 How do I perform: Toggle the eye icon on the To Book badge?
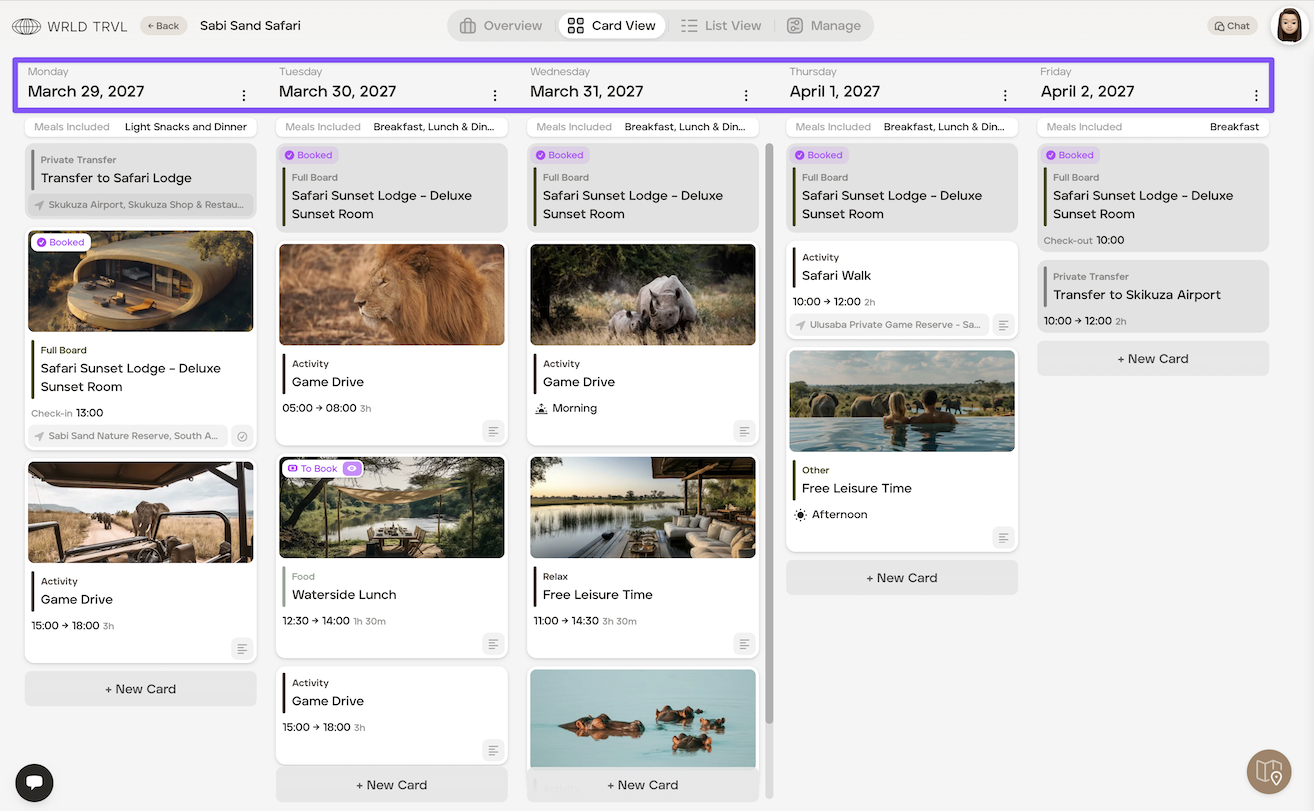click(x=351, y=468)
